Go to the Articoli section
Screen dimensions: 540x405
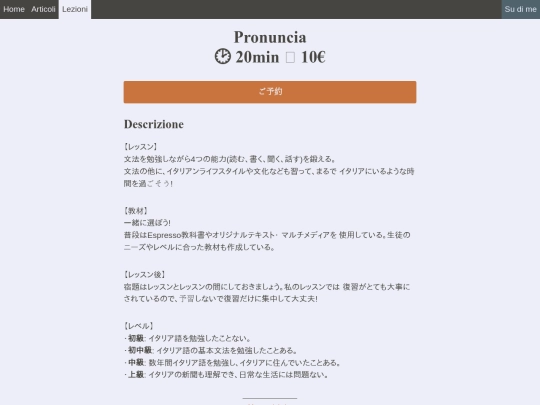(43, 9)
